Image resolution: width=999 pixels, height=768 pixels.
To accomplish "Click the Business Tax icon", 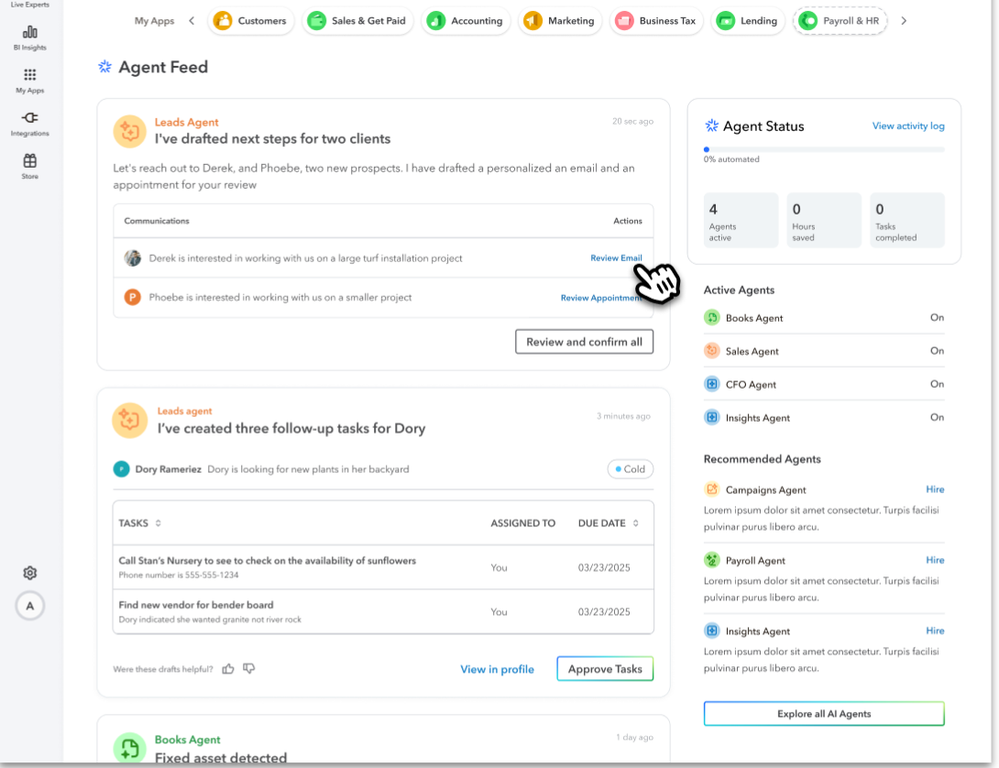I will (x=624, y=20).
